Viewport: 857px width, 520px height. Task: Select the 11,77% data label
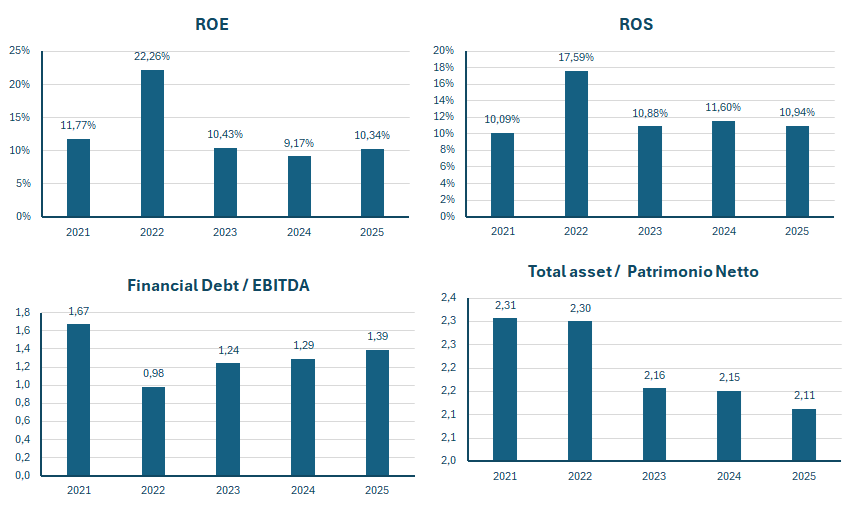click(x=78, y=125)
